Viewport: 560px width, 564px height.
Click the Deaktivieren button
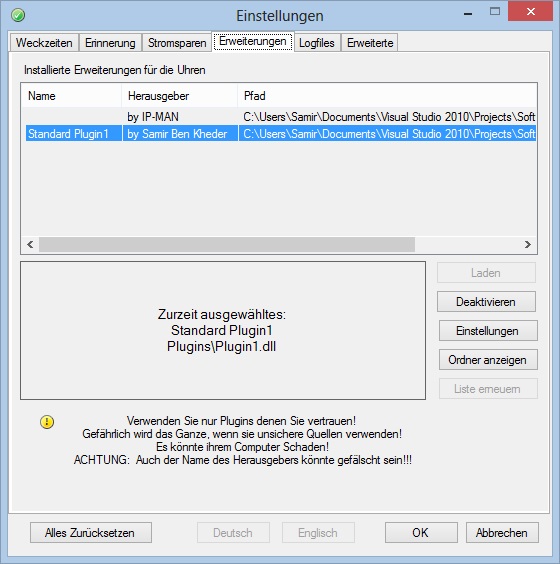click(486, 302)
